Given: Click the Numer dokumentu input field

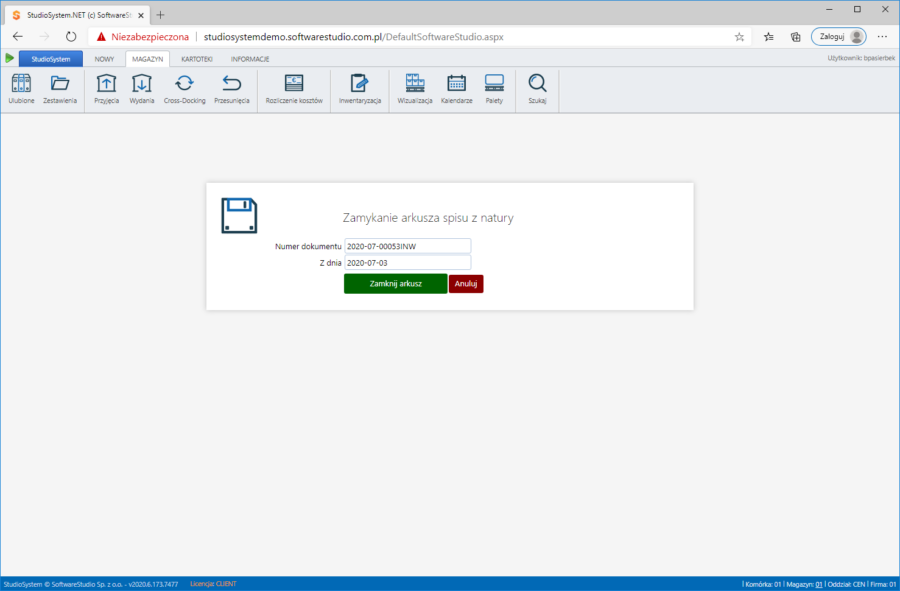Looking at the screenshot, I should click(408, 246).
